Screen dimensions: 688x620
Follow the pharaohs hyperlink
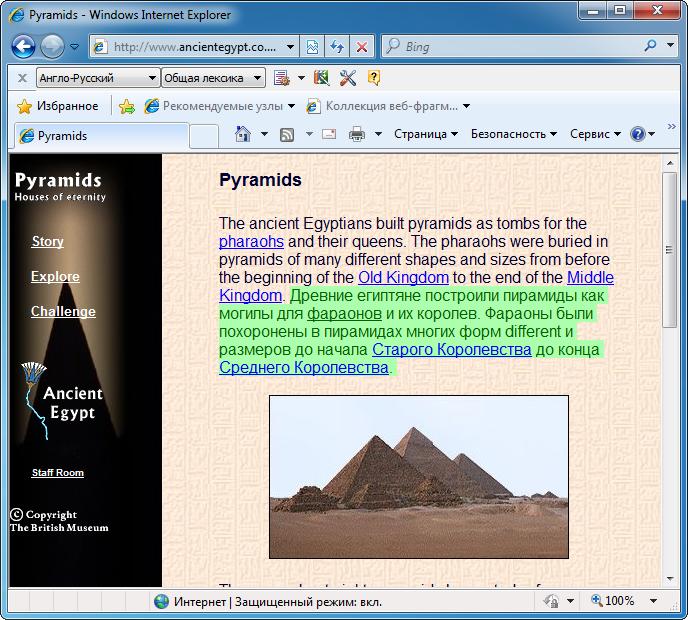click(251, 241)
